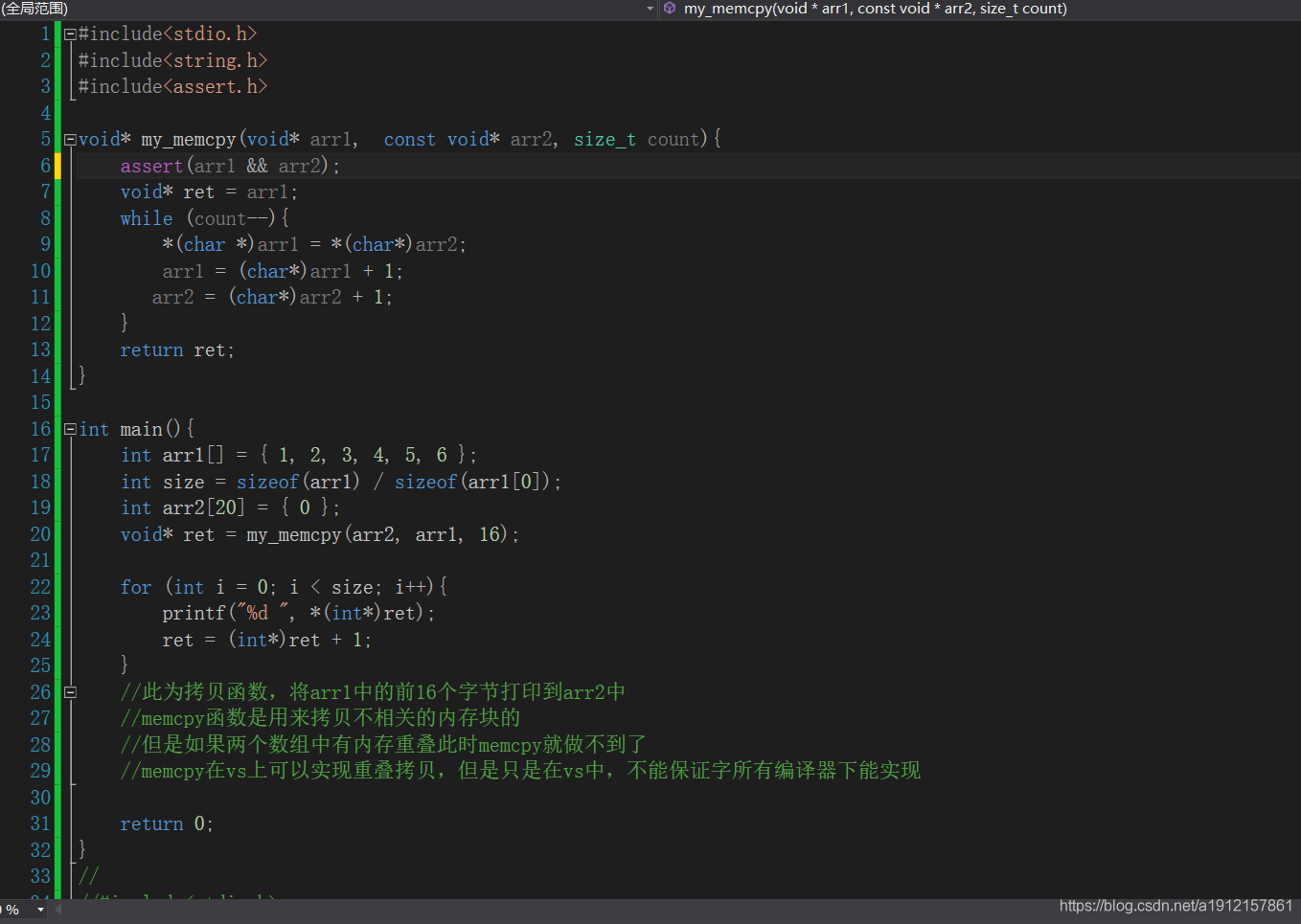Click the comment on line 28 about 内存重叠

pyautogui.click(x=383, y=745)
